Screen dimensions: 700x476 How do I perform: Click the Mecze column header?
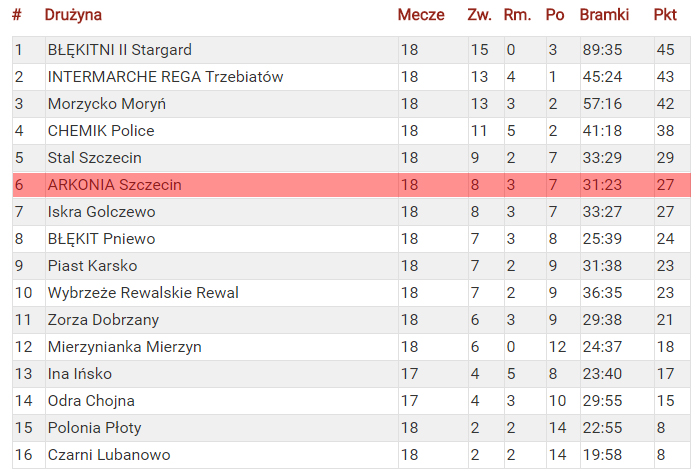point(421,15)
